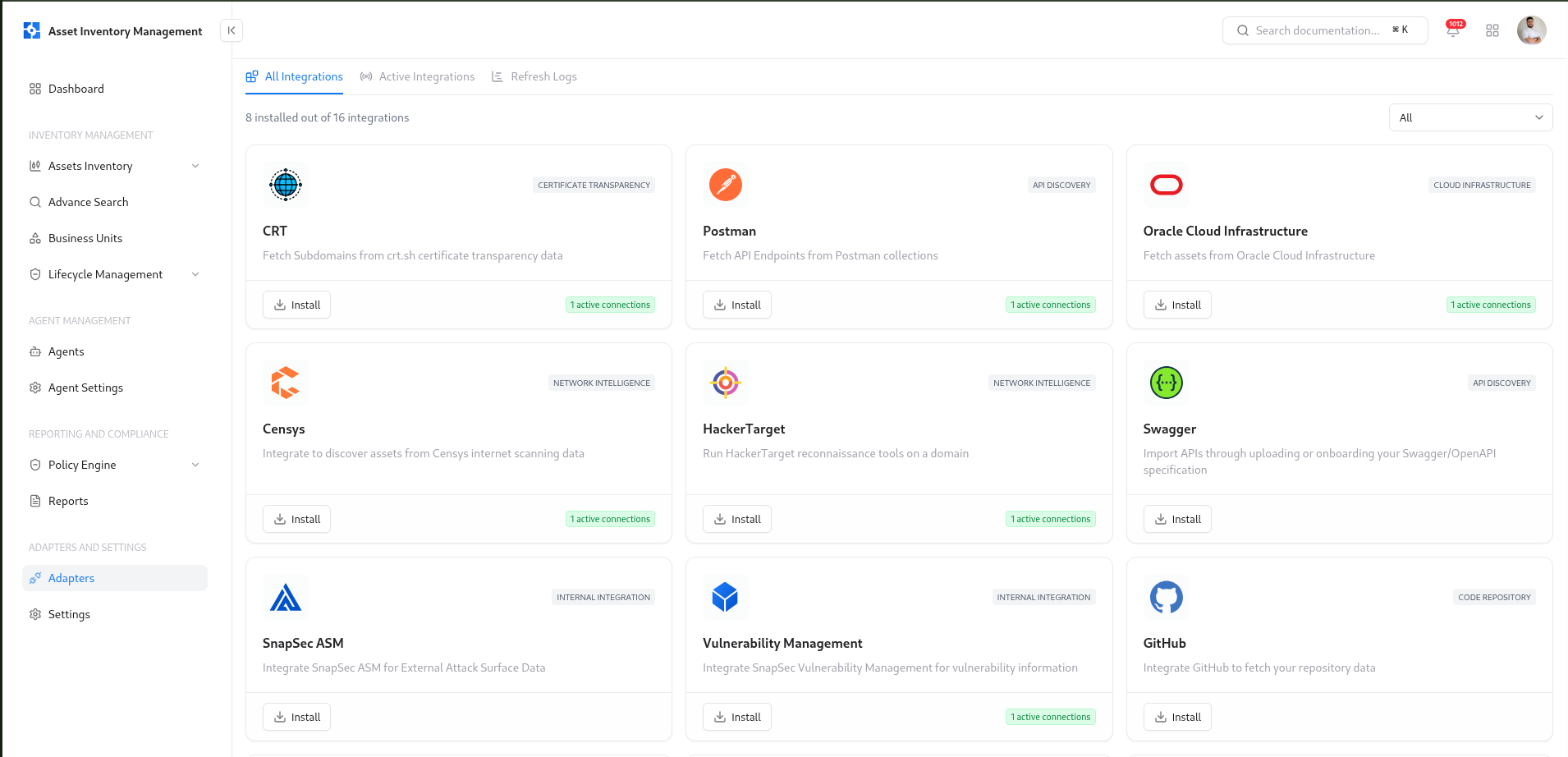
Task: Go to Business Units page
Action: point(115,238)
